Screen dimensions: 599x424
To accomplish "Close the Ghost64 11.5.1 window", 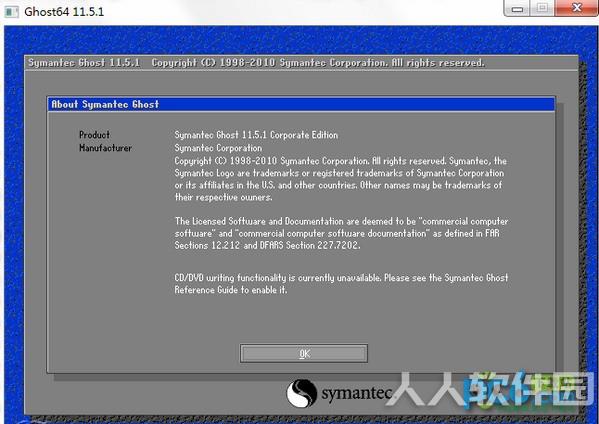I will pyautogui.click(x=577, y=8).
